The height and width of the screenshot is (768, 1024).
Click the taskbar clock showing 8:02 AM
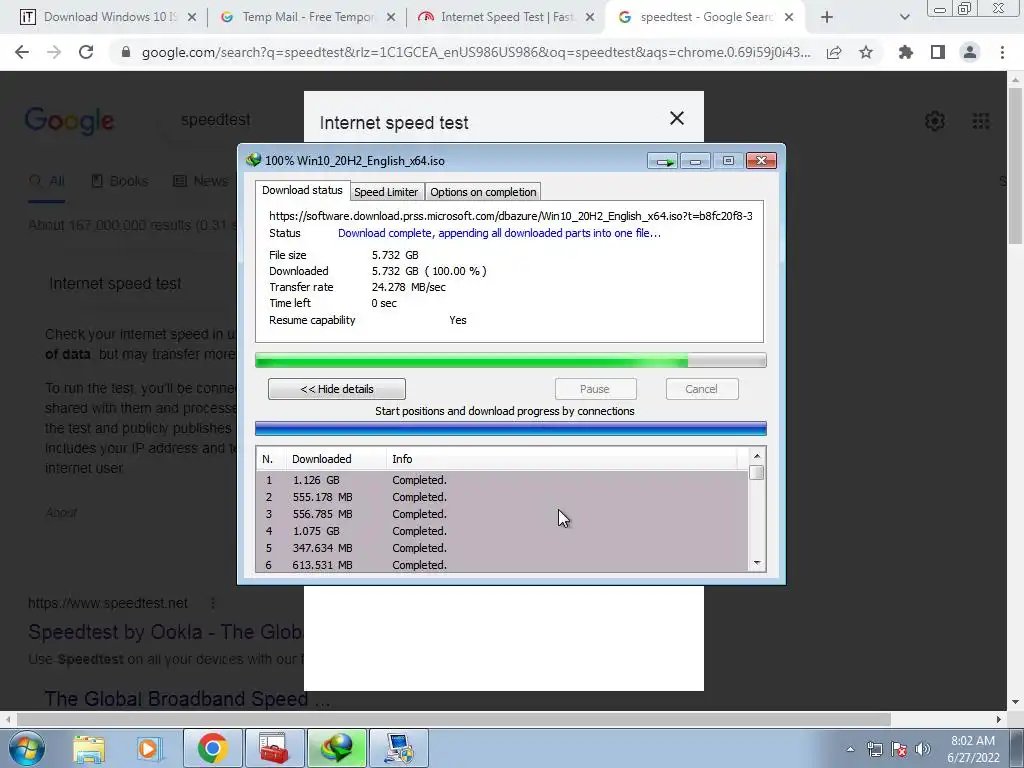click(x=973, y=749)
